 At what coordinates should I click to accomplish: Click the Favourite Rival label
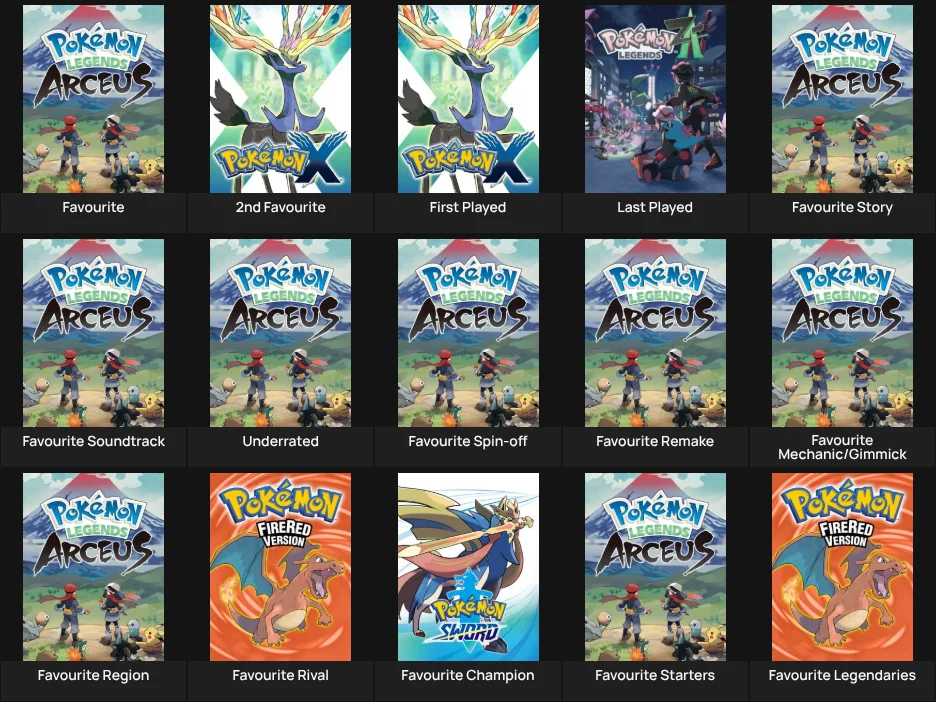[281, 675]
